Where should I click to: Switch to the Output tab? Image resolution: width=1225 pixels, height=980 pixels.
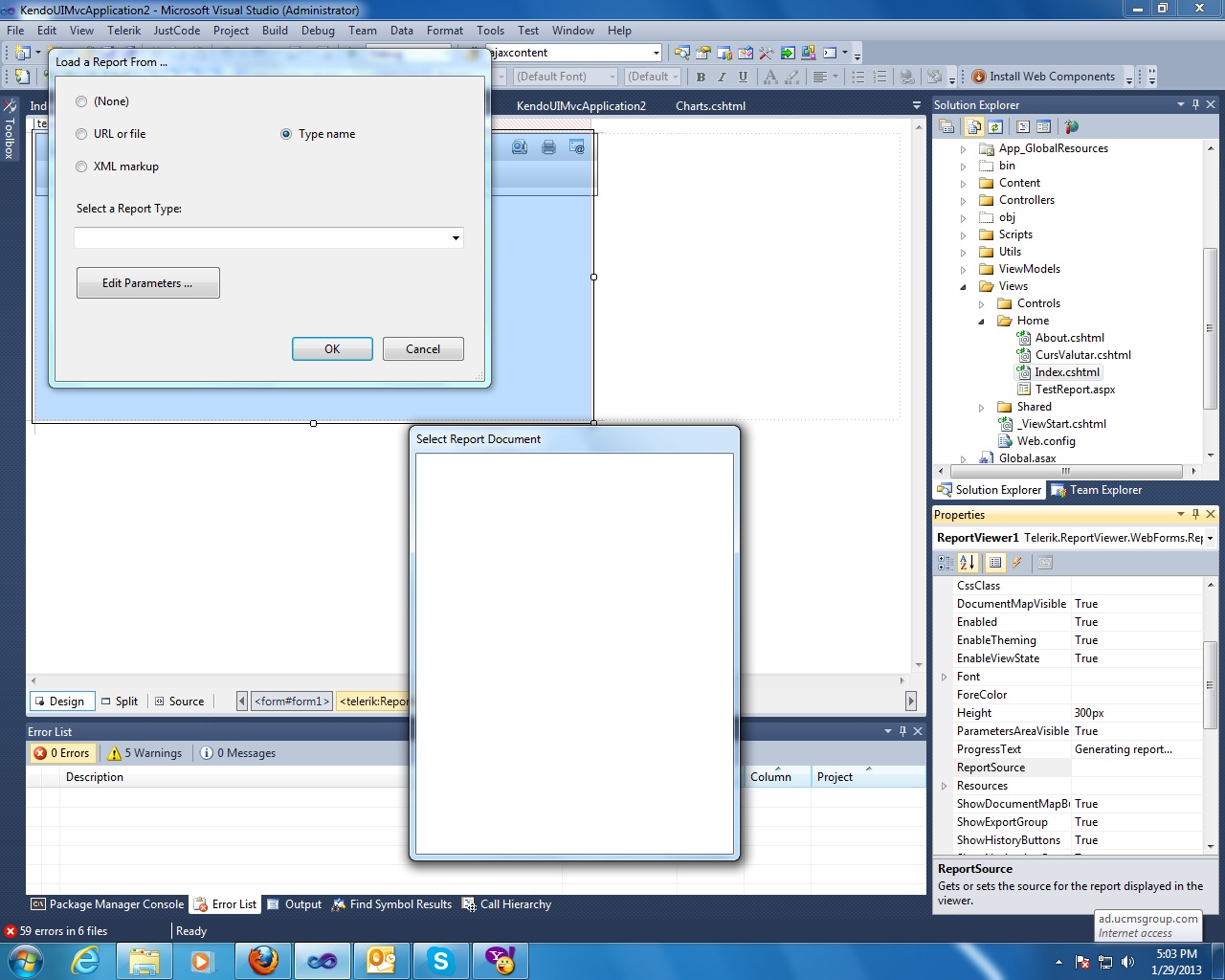pyautogui.click(x=294, y=904)
